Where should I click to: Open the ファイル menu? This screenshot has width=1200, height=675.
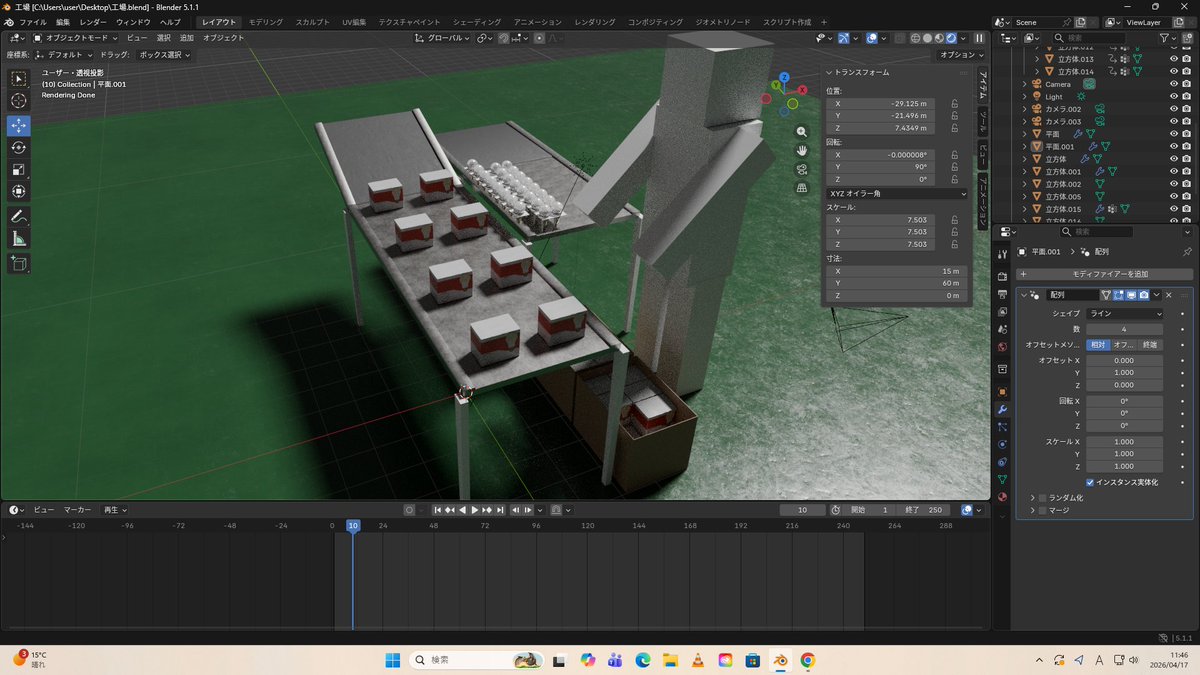(x=33, y=22)
